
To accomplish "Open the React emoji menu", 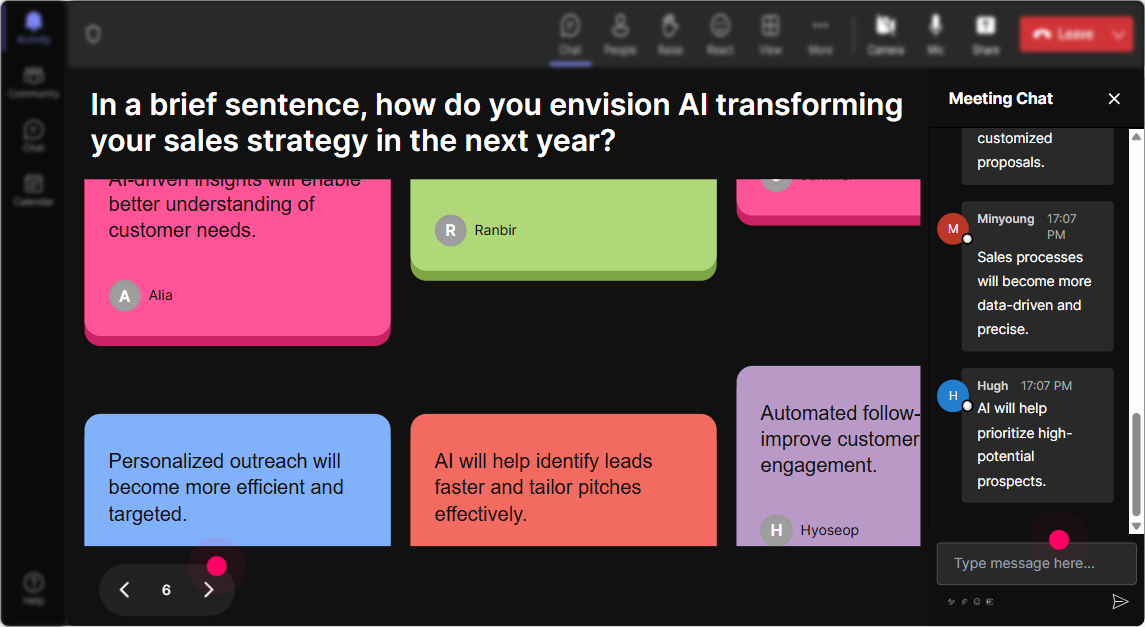I will [x=720, y=34].
